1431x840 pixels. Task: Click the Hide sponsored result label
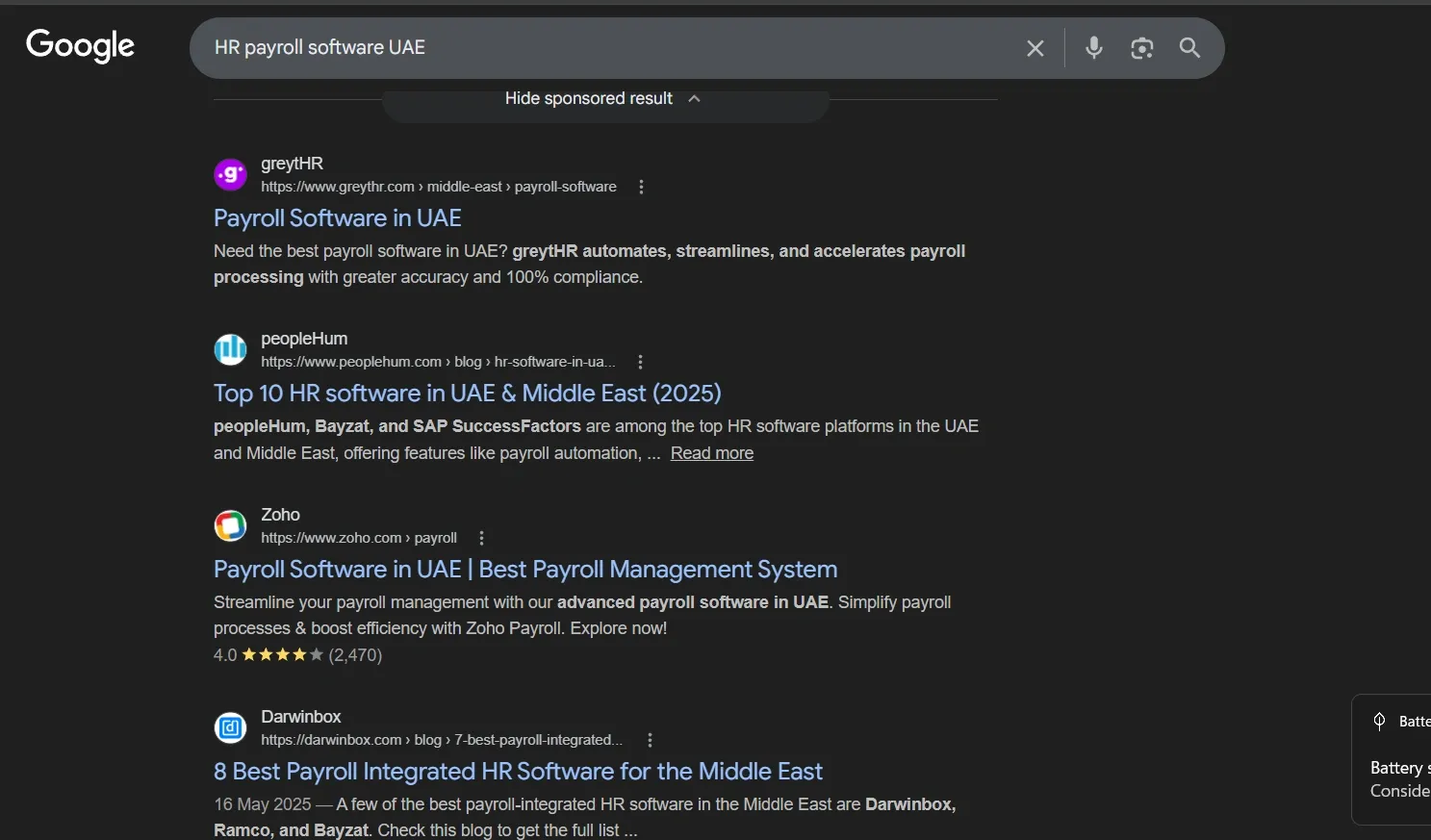tap(588, 98)
